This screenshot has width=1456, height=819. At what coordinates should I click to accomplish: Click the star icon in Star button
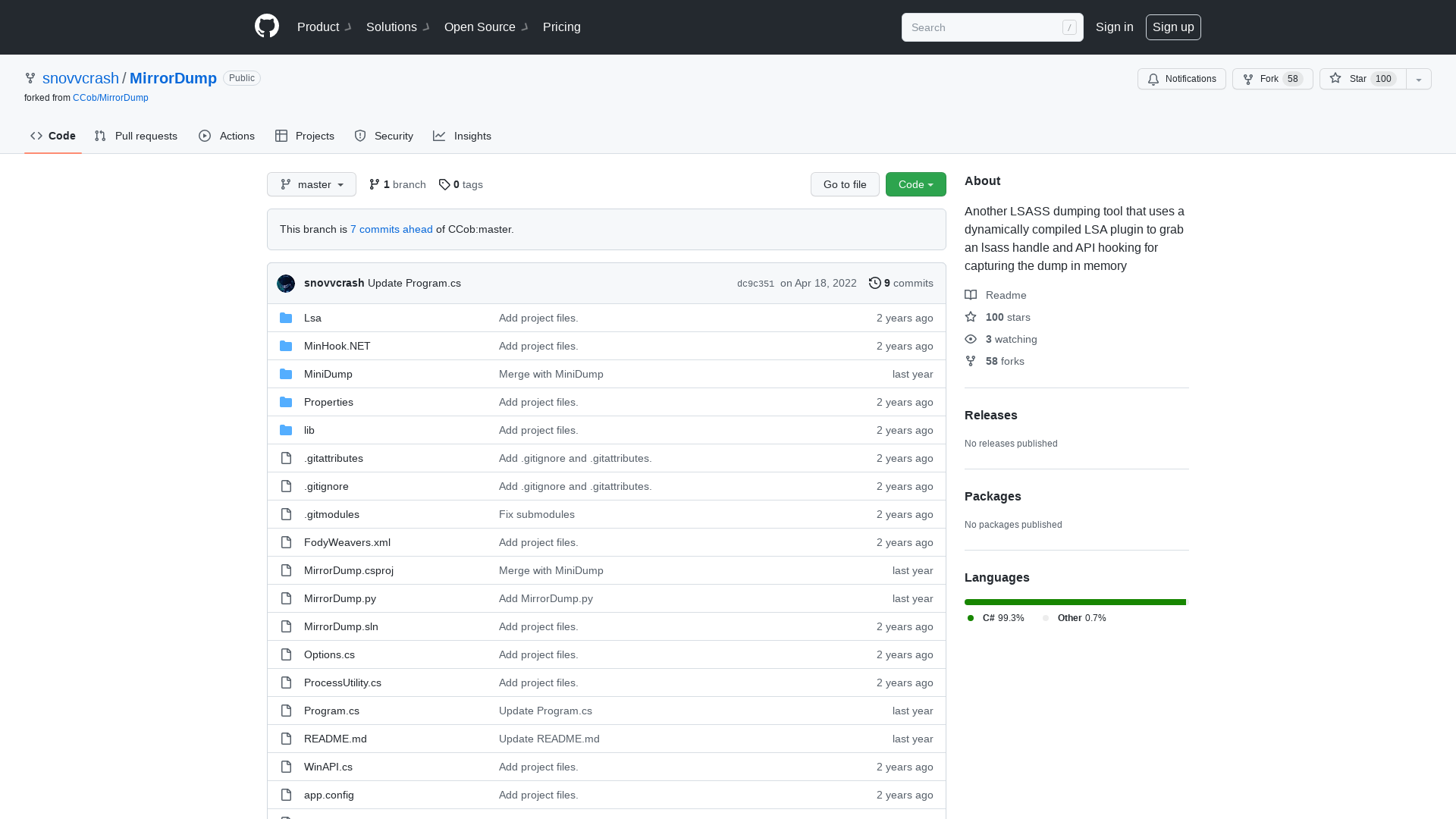point(1335,78)
